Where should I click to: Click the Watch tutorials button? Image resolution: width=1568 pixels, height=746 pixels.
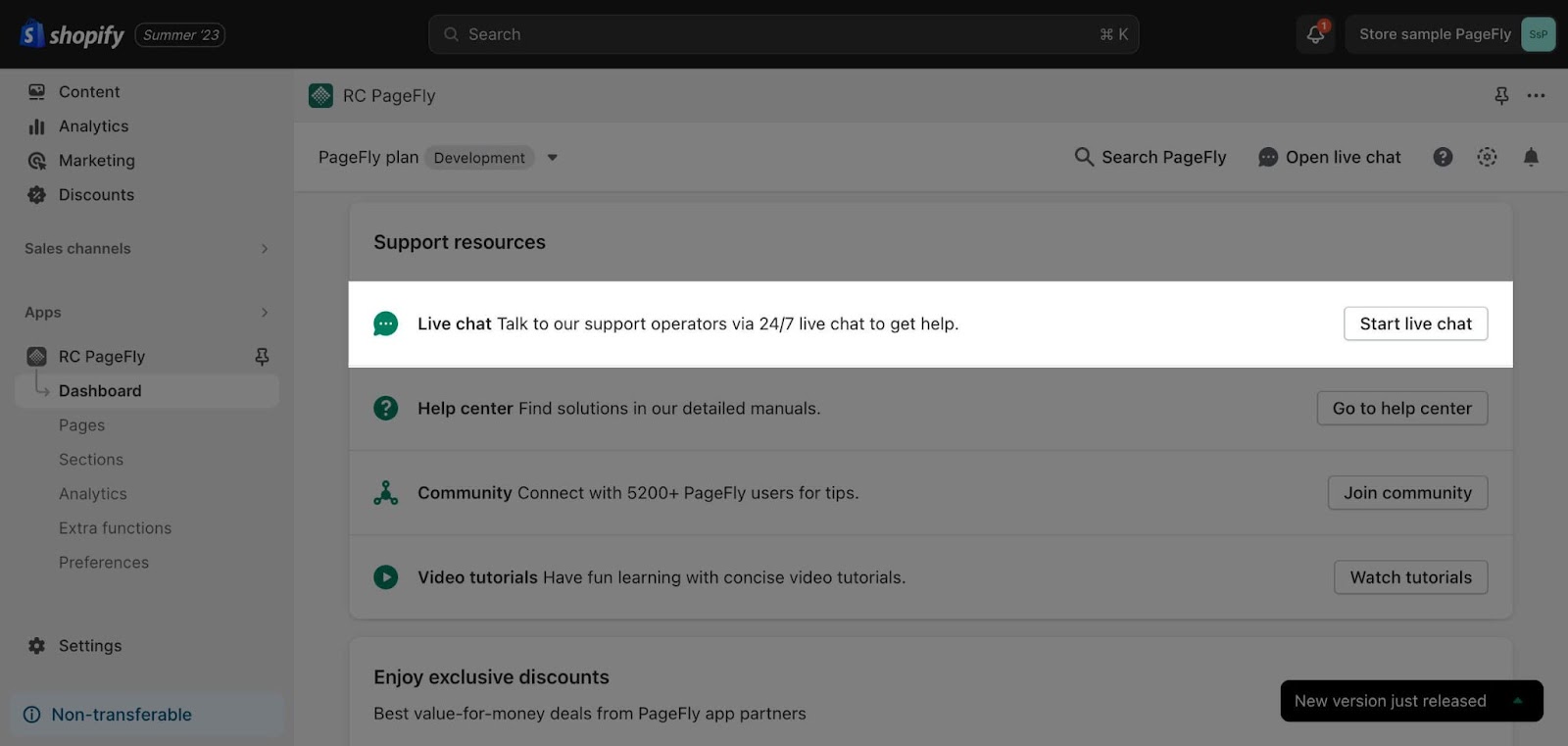pyautogui.click(x=1410, y=577)
